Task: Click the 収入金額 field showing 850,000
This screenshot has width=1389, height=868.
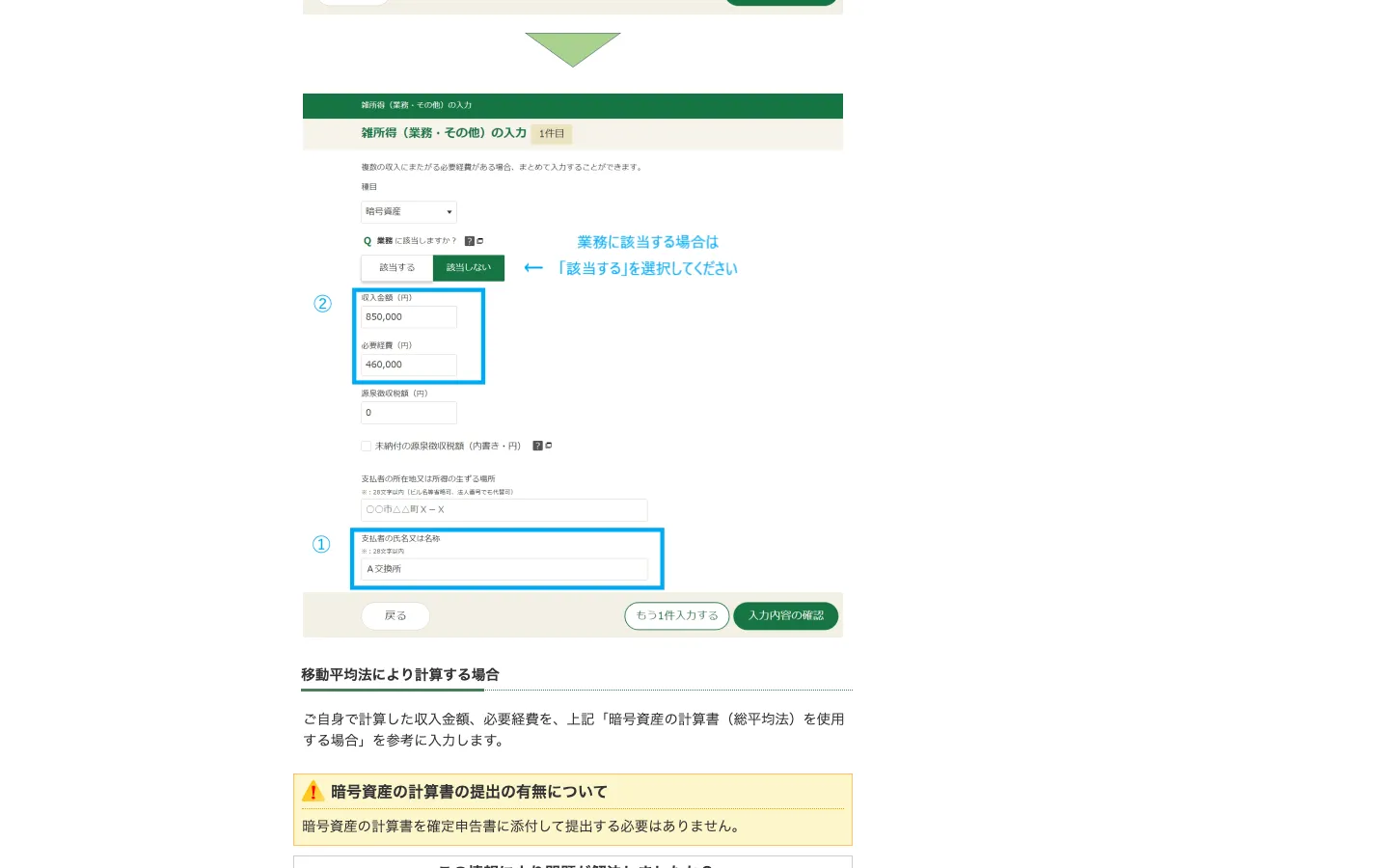Action: (409, 317)
